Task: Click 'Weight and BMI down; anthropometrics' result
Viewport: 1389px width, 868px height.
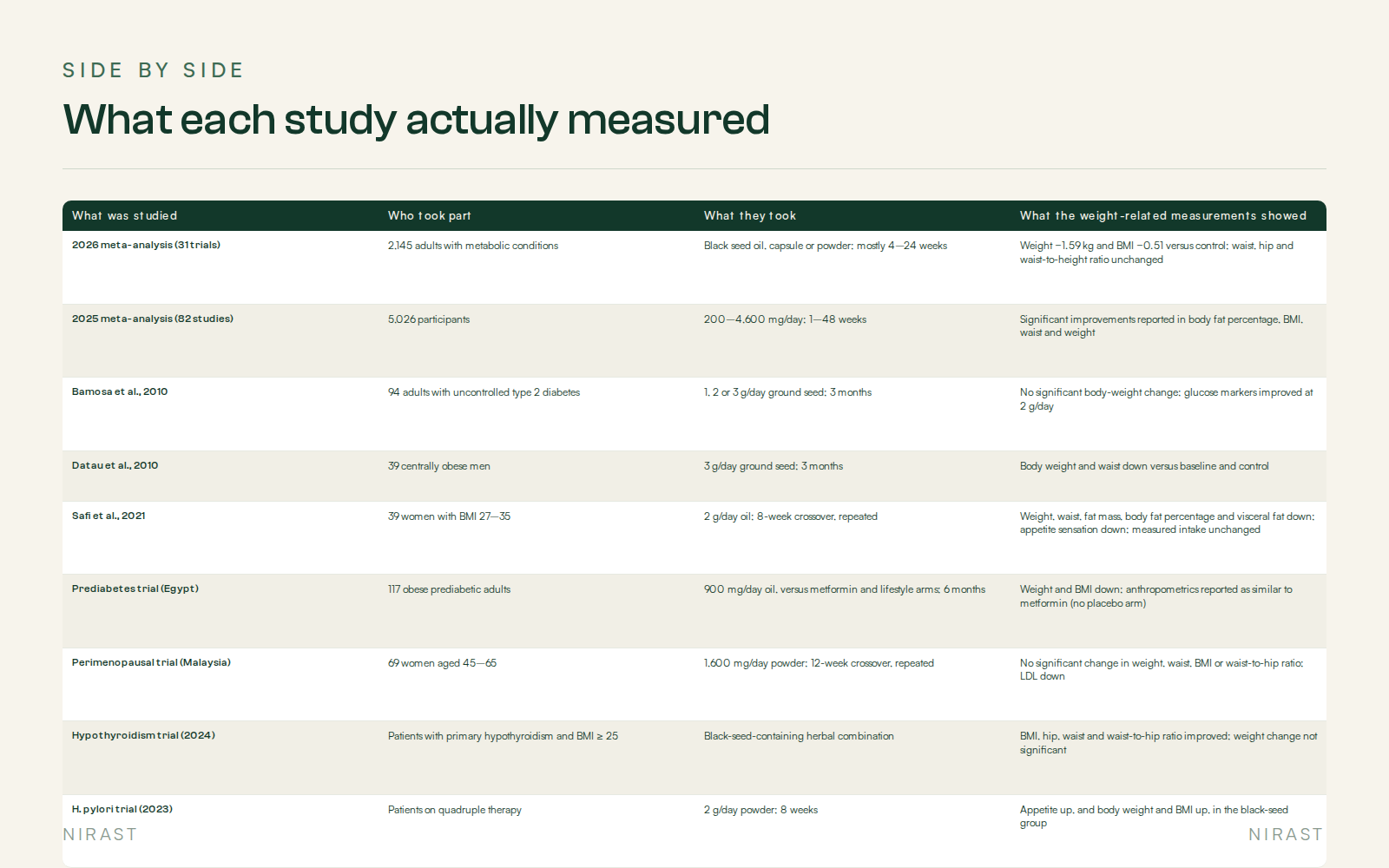Action: click(x=1155, y=596)
